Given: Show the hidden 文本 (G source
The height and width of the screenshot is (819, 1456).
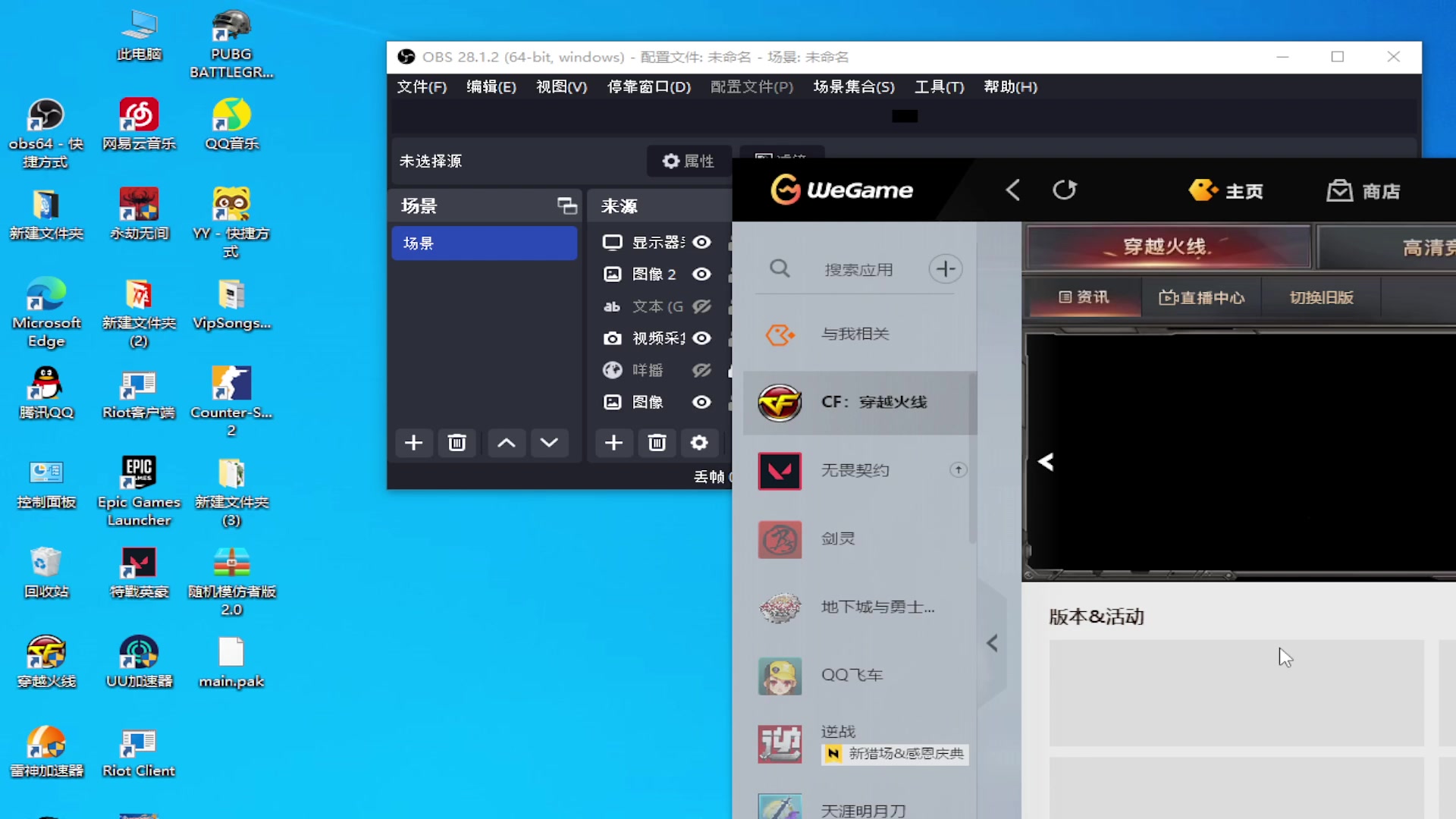Looking at the screenshot, I should click(x=702, y=306).
